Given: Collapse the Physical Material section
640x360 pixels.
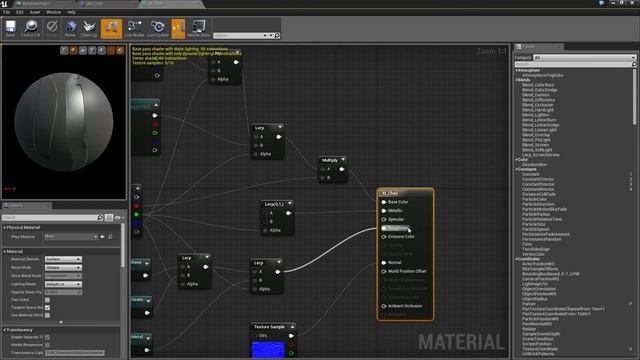Looking at the screenshot, I should [x=4, y=227].
